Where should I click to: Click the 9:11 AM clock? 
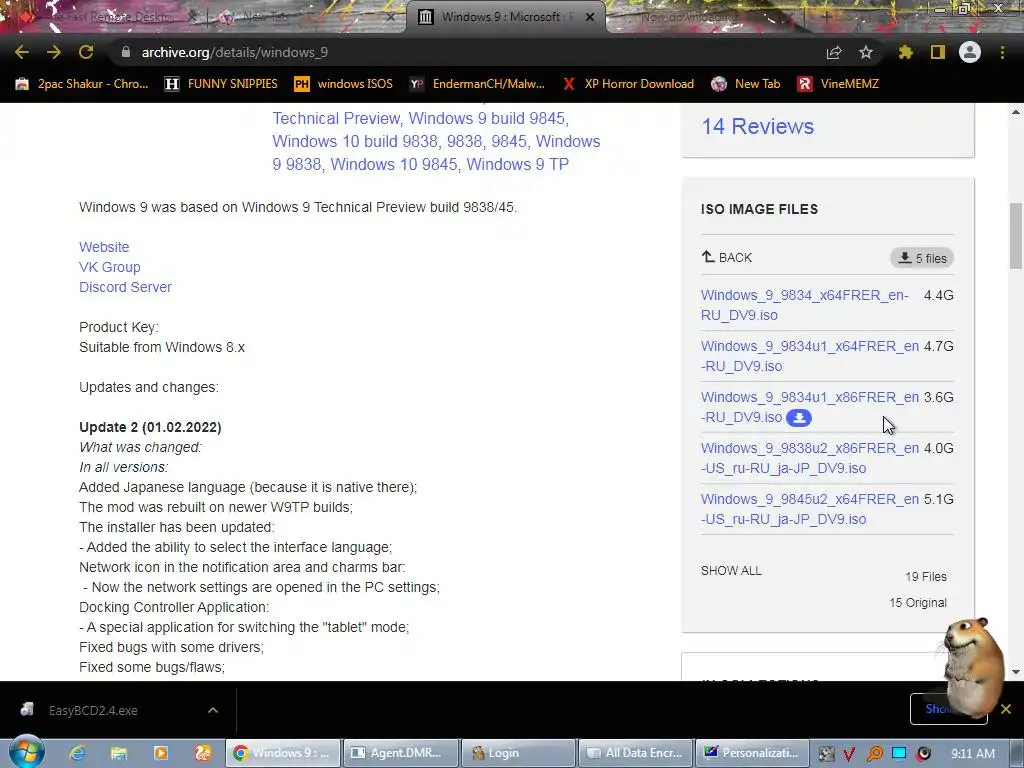click(973, 754)
